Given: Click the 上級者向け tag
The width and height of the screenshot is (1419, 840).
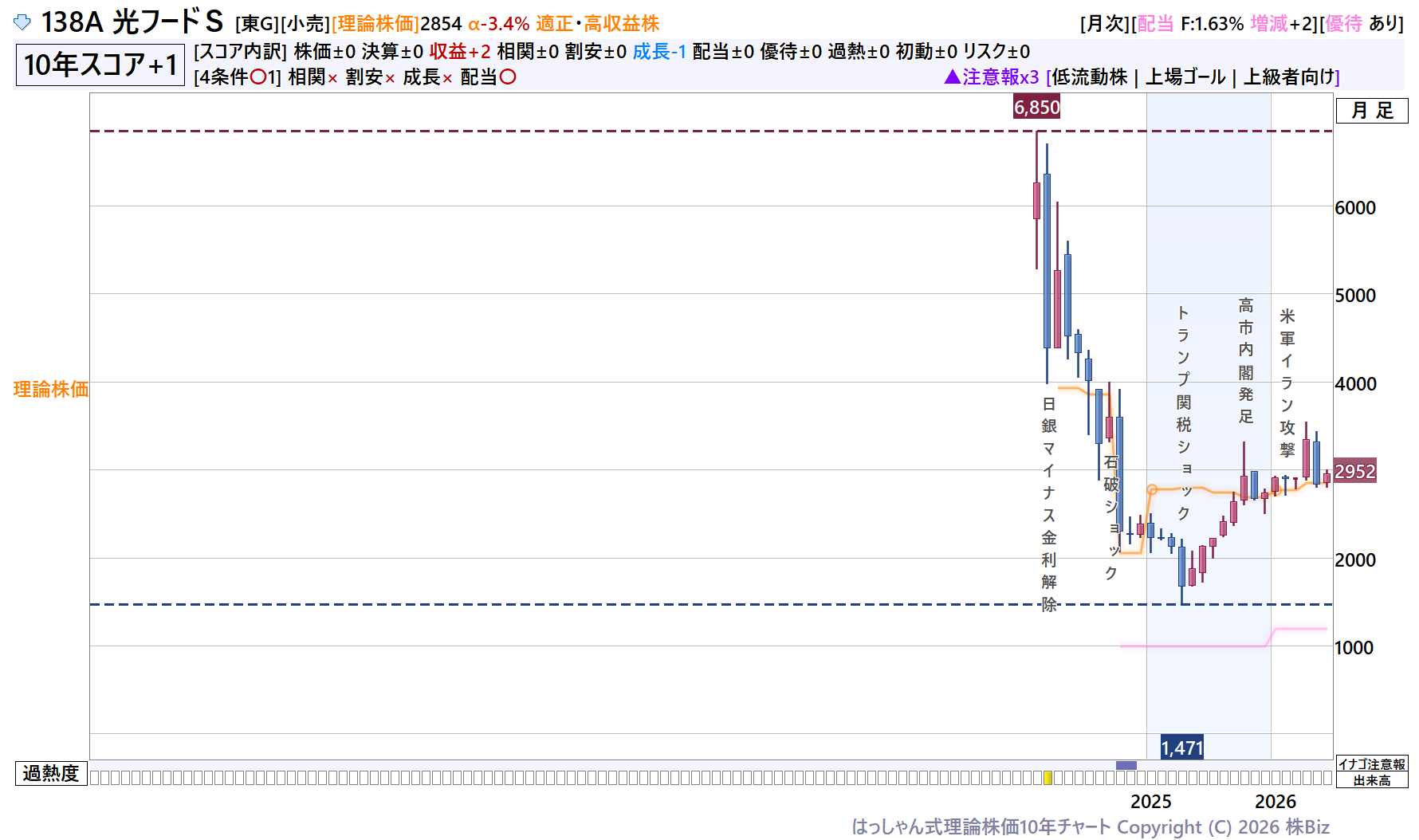Looking at the screenshot, I should coord(1288,77).
